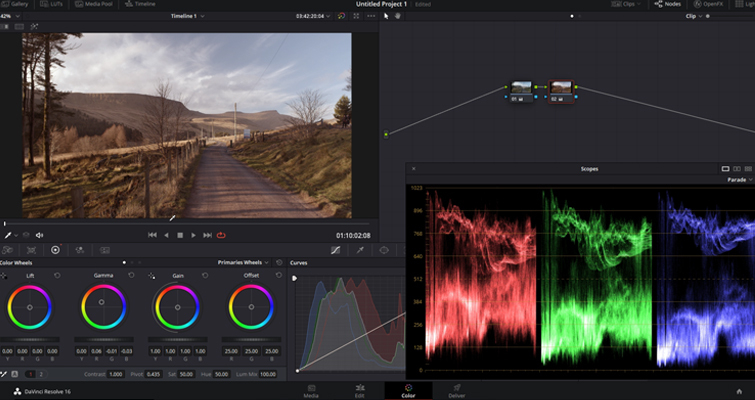755x400 pixels.
Task: Toggle the red Loop playback button
Action: pos(221,235)
